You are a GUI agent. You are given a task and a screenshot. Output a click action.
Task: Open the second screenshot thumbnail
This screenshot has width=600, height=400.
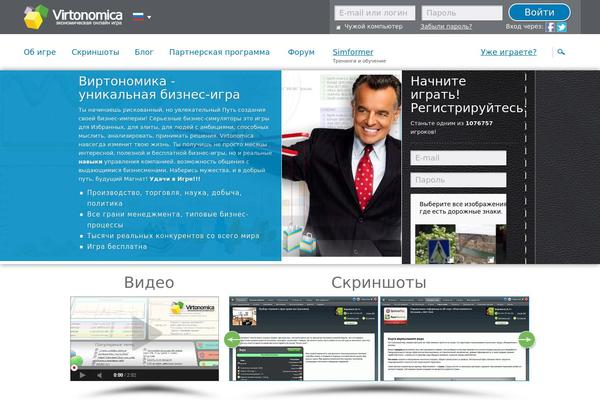[455, 338]
